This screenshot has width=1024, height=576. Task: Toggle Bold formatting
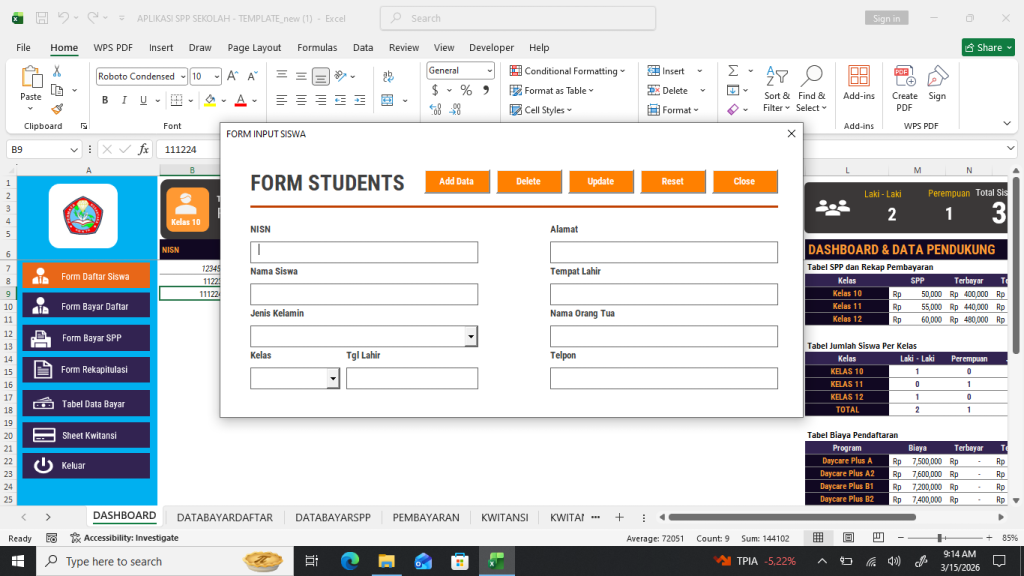[x=105, y=100]
